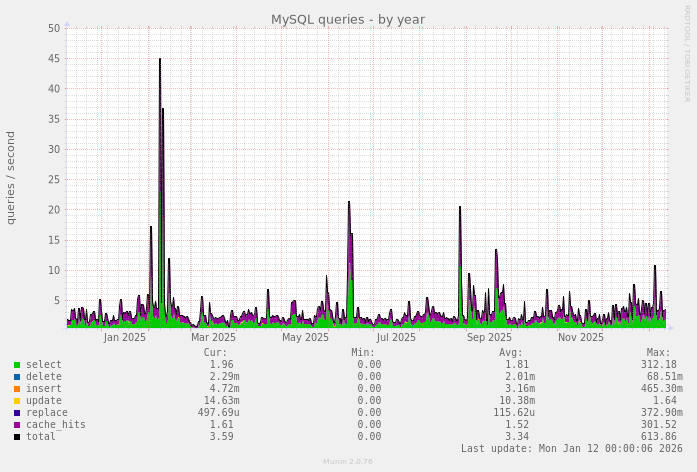Click the 'select' legend label
The height and width of the screenshot is (472, 697).
click(44, 364)
